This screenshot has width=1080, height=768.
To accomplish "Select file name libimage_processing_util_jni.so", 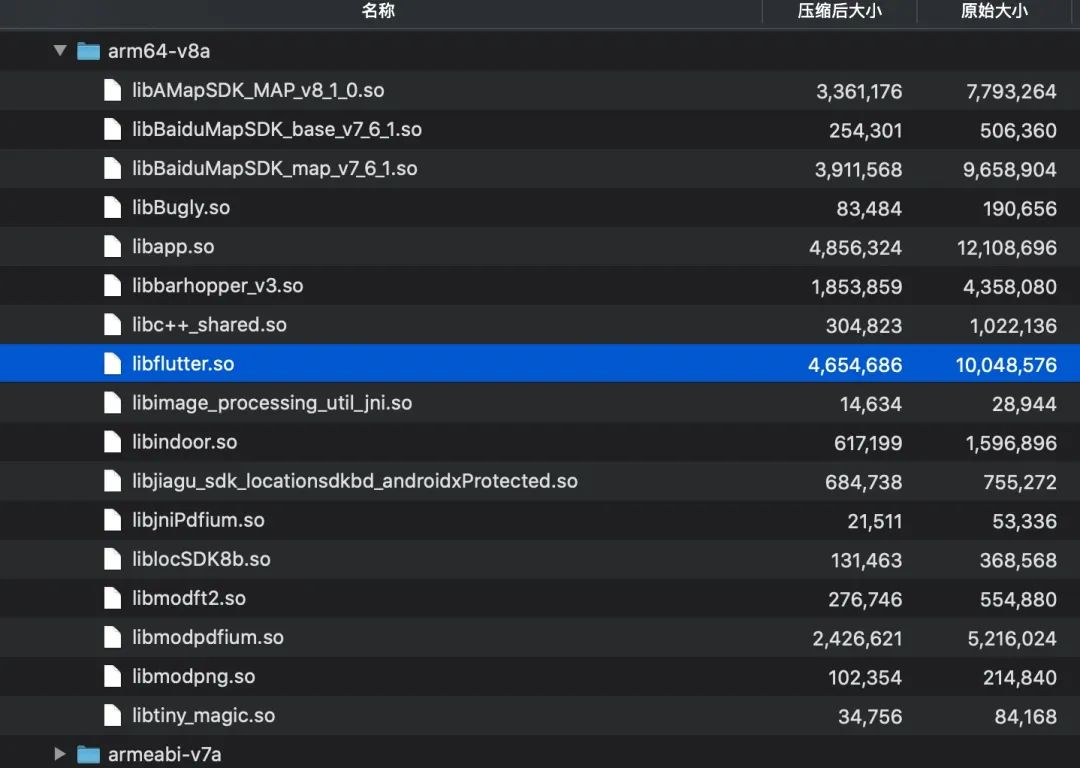I will 272,403.
